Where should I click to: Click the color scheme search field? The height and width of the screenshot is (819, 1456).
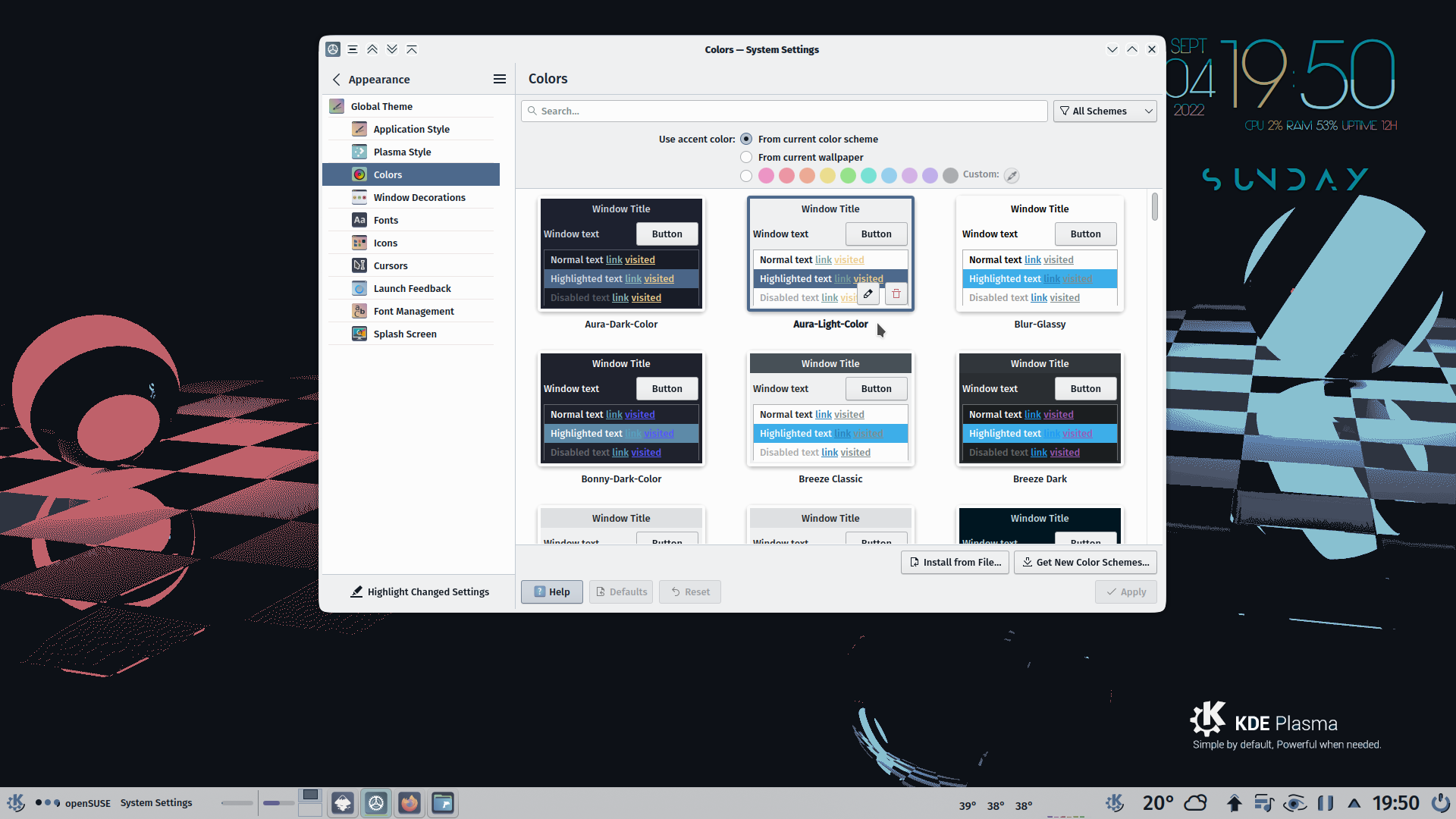784,111
